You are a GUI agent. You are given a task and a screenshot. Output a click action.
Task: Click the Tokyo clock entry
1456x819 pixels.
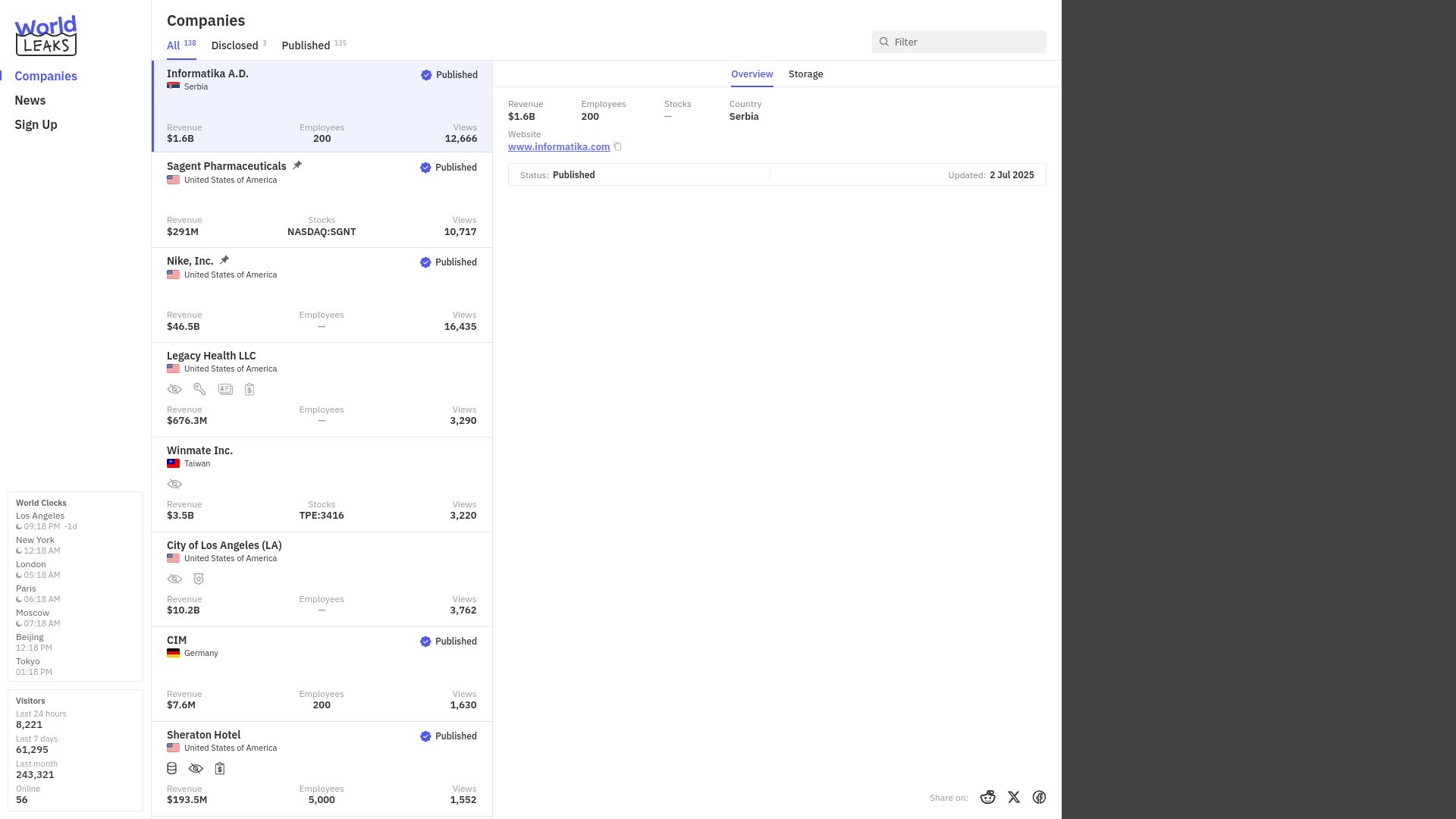34,667
